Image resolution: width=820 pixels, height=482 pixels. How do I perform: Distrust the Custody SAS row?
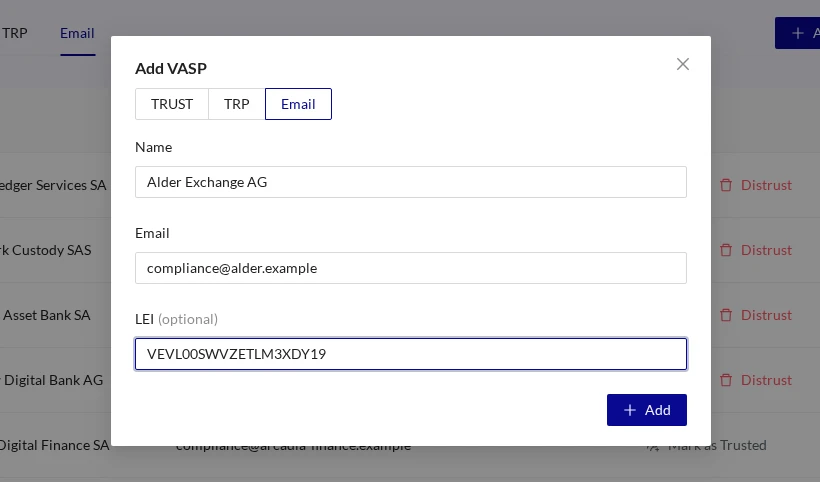point(756,250)
